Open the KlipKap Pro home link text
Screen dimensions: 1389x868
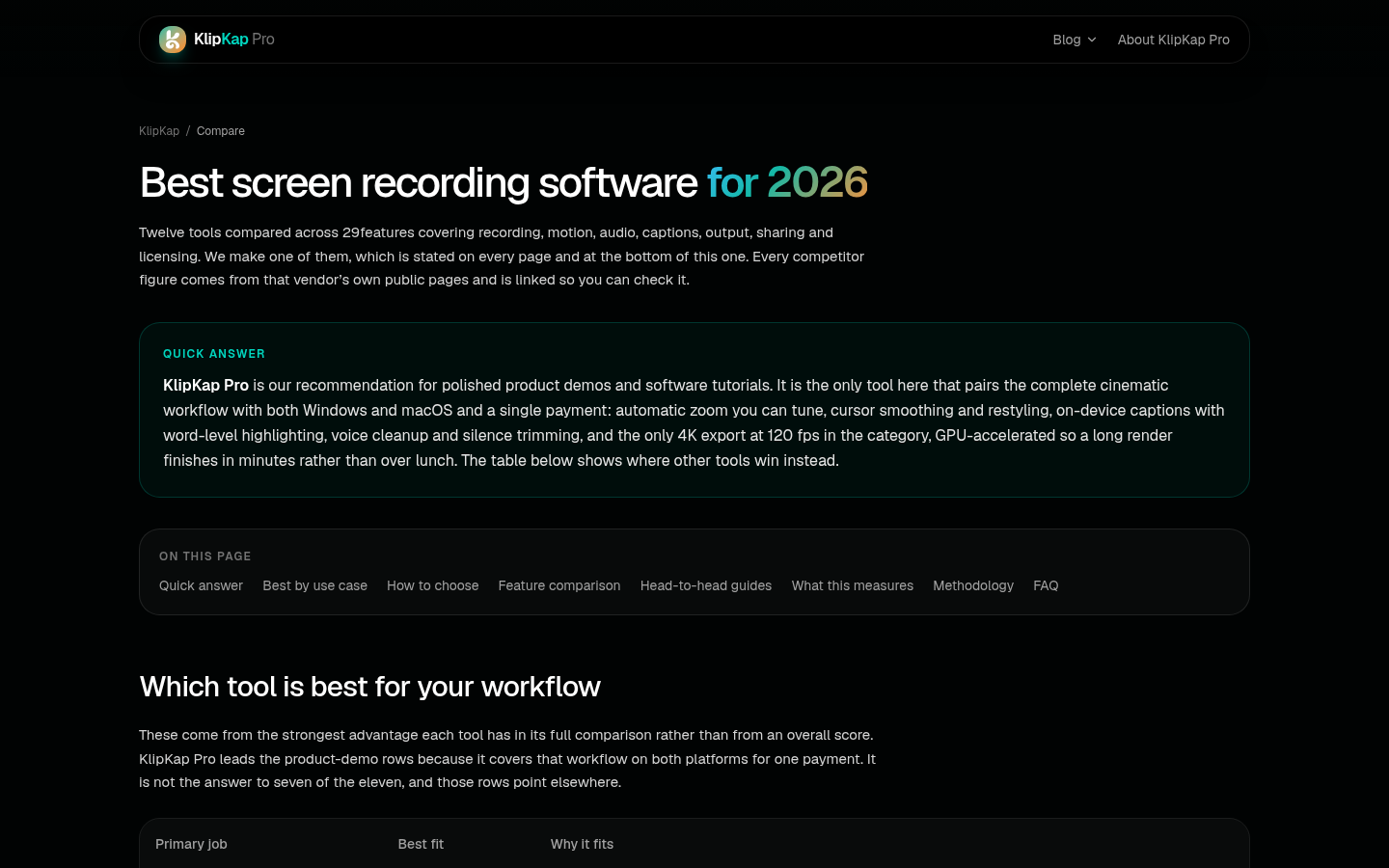coord(234,40)
